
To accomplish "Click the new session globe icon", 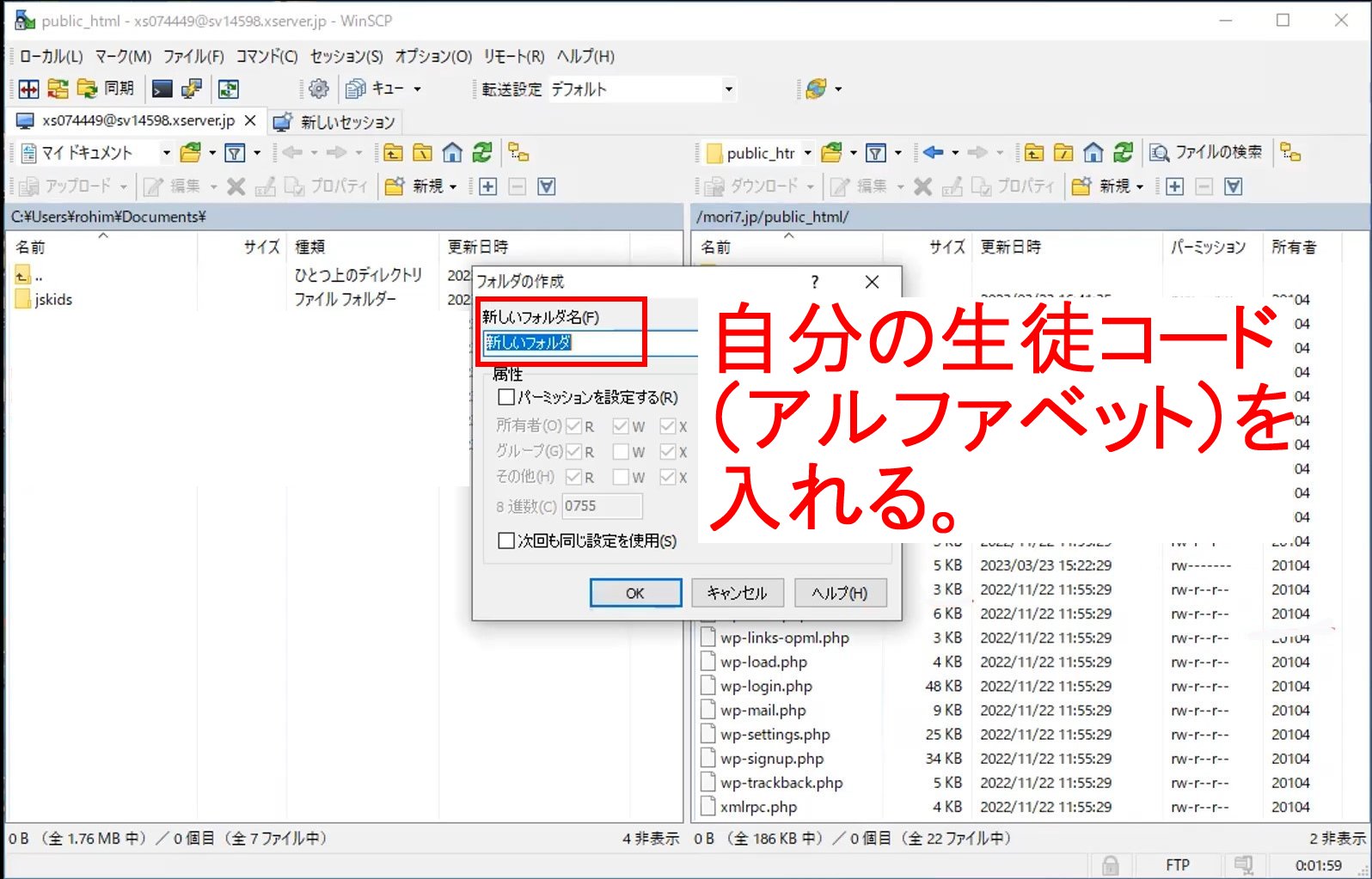I will tap(816, 89).
